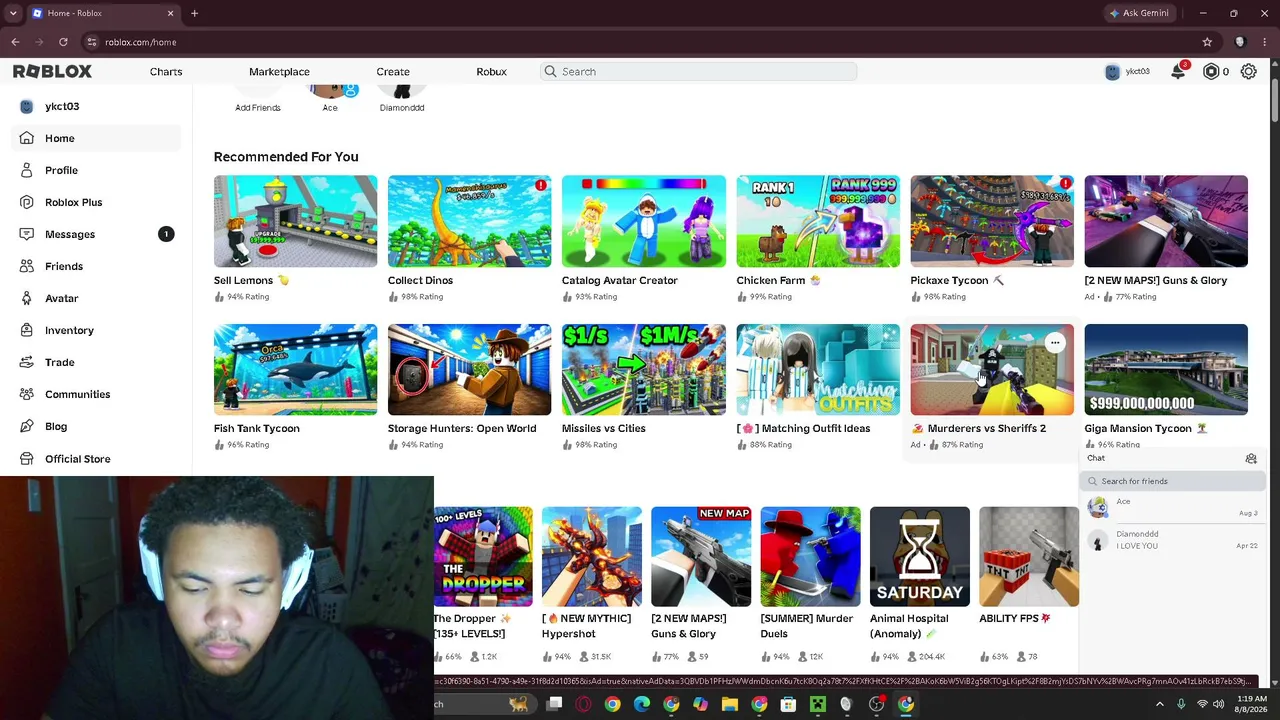
Task: Open the Collect Dinos game thumbnail
Action: pos(469,221)
